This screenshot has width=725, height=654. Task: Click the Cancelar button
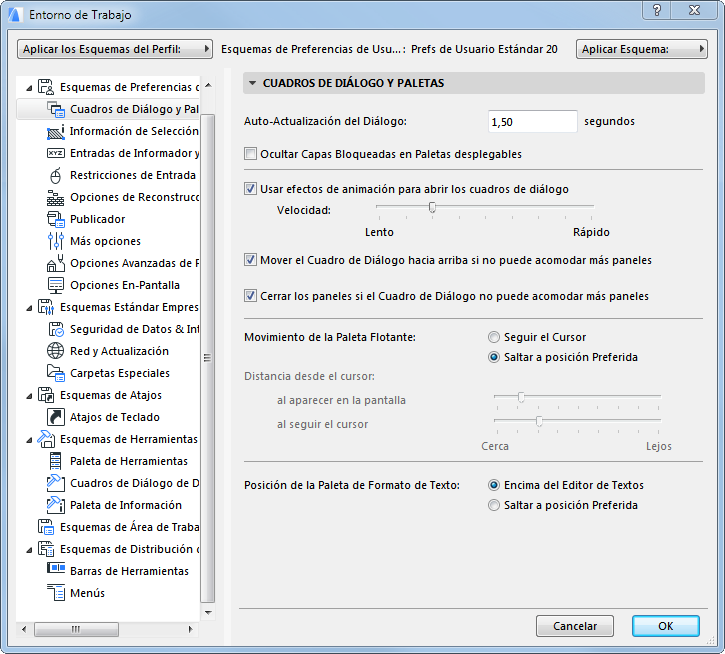575,626
